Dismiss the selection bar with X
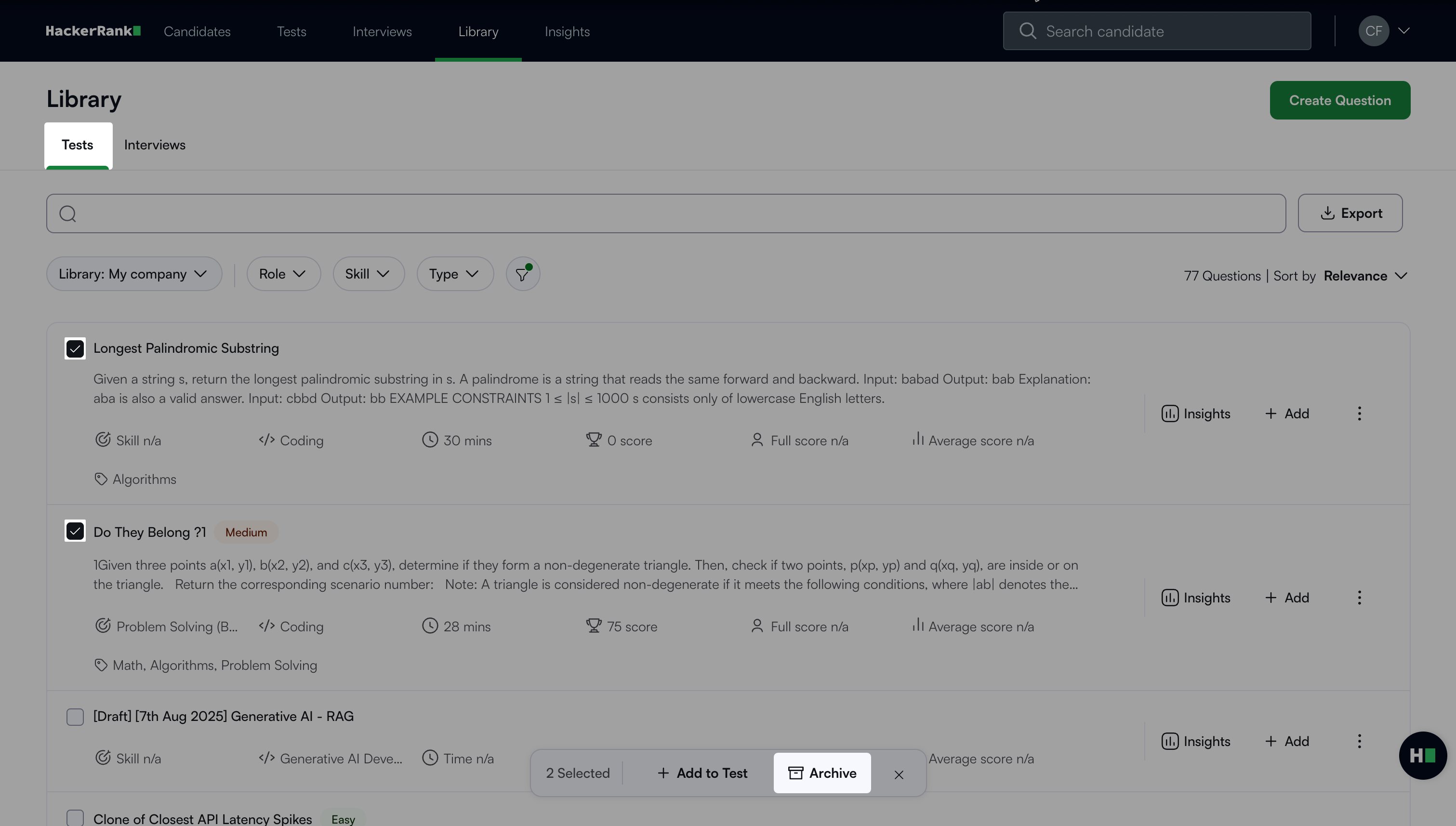 point(899,774)
